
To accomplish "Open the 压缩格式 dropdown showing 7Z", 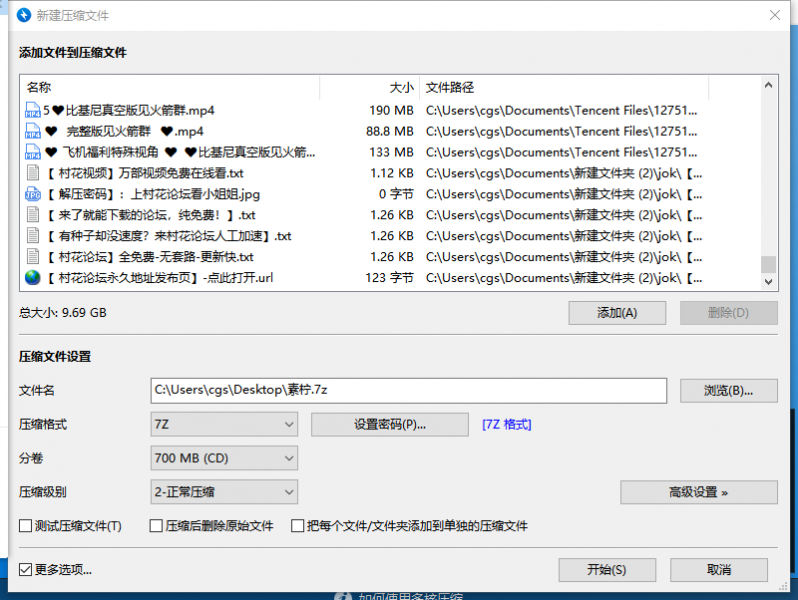I will (224, 424).
